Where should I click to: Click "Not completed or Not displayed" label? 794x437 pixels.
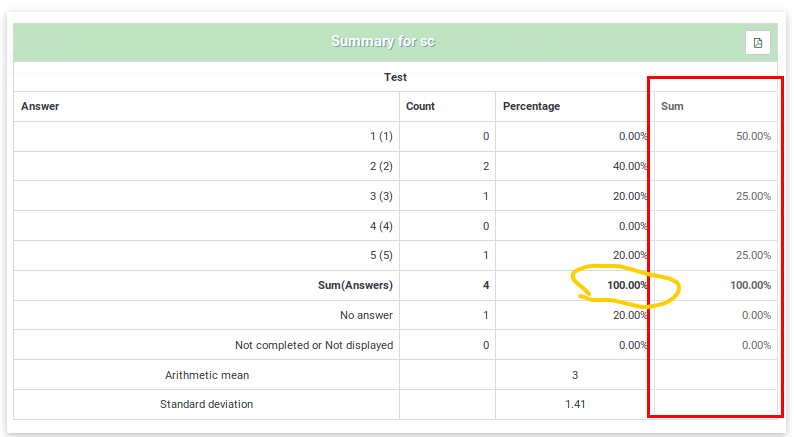314,345
